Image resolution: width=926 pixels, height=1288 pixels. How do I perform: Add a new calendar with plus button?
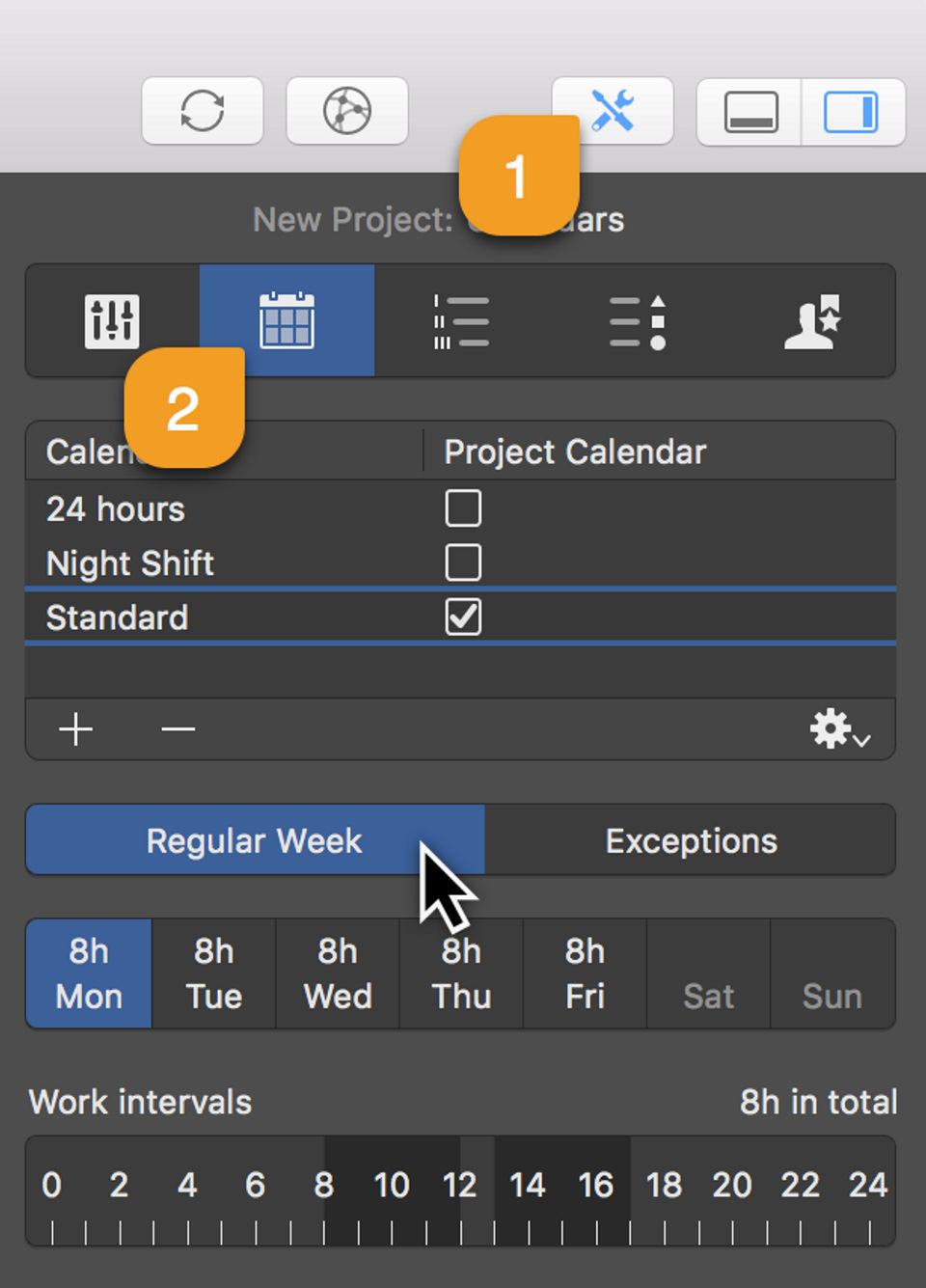tap(76, 729)
